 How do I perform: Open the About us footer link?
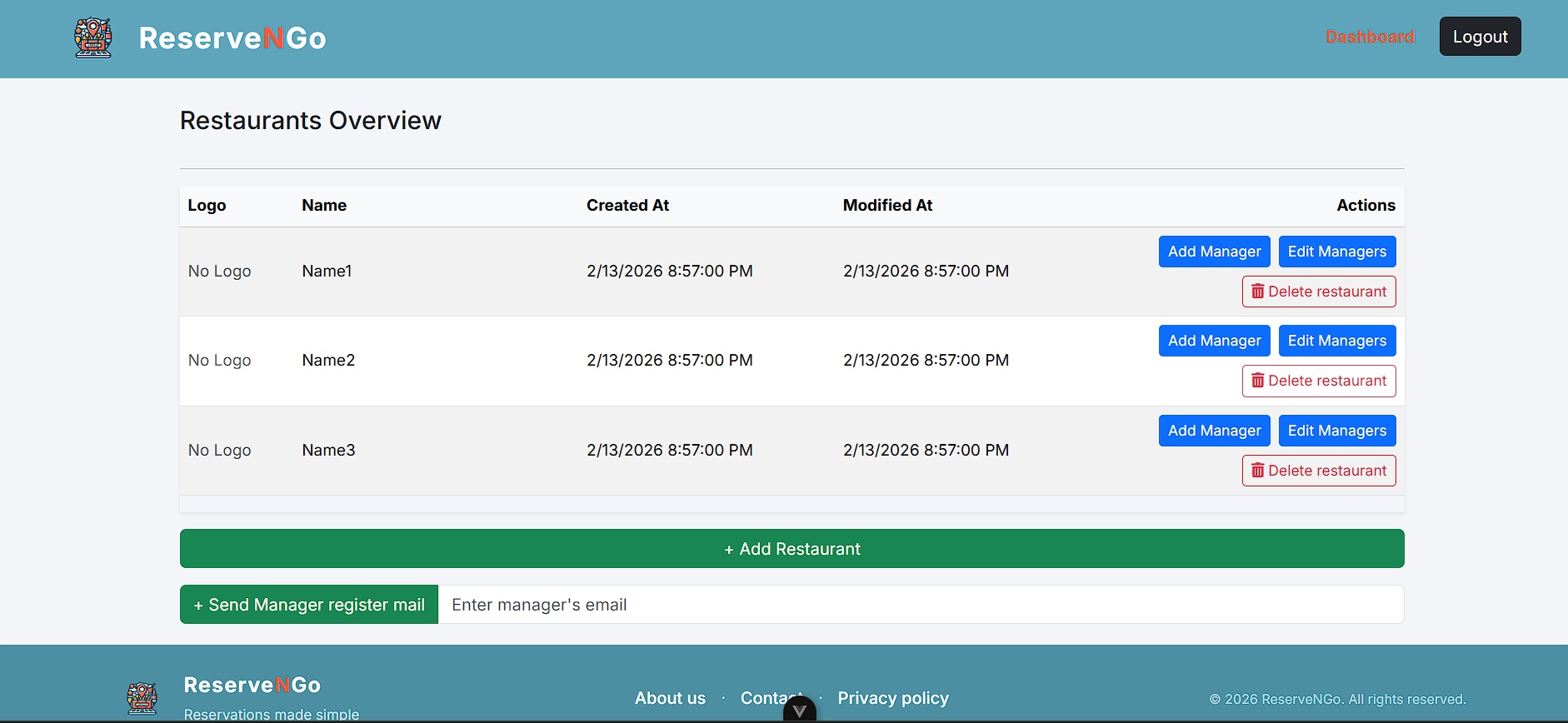pos(670,698)
